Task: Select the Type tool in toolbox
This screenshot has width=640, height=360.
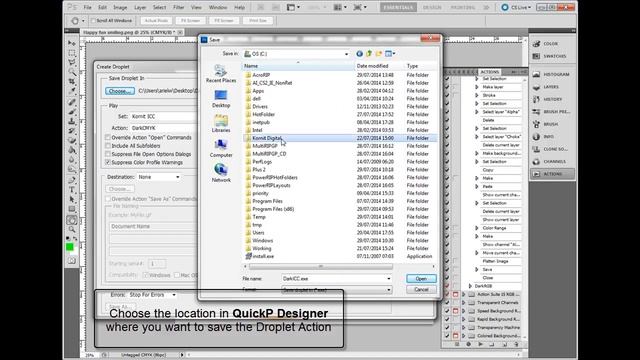Action: coord(72,190)
